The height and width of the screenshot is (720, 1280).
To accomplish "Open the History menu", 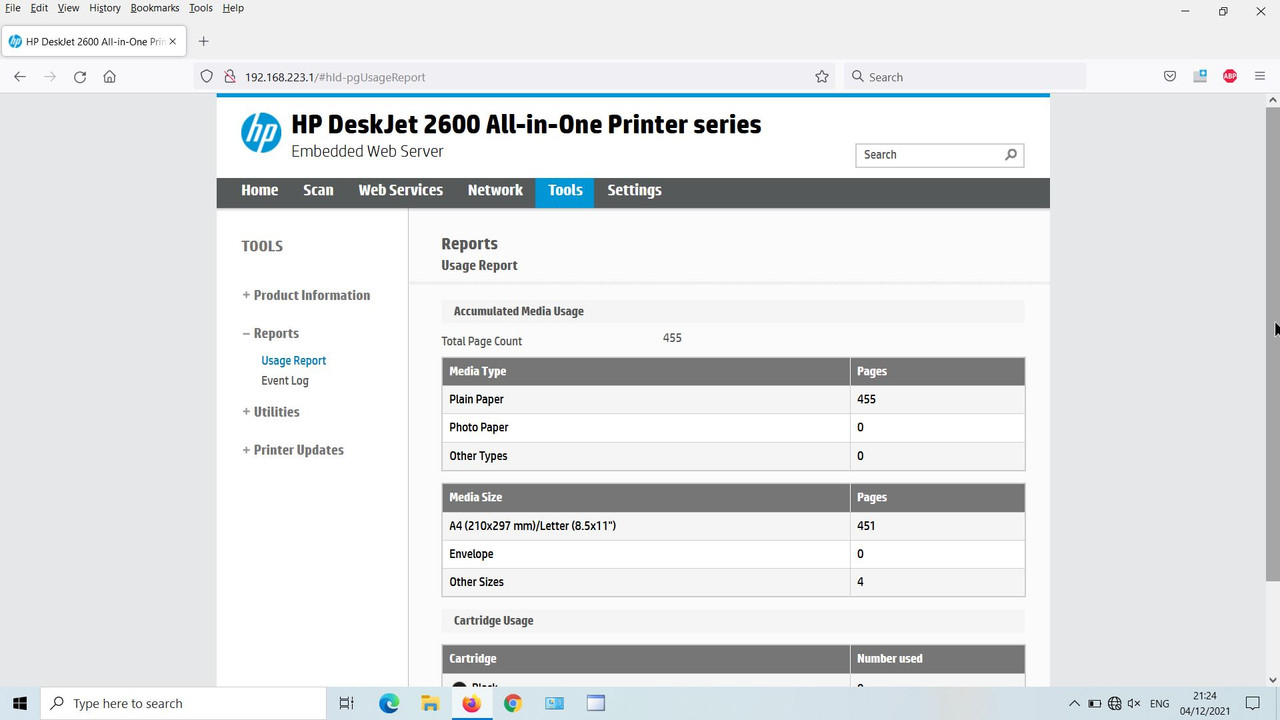I will 105,8.
